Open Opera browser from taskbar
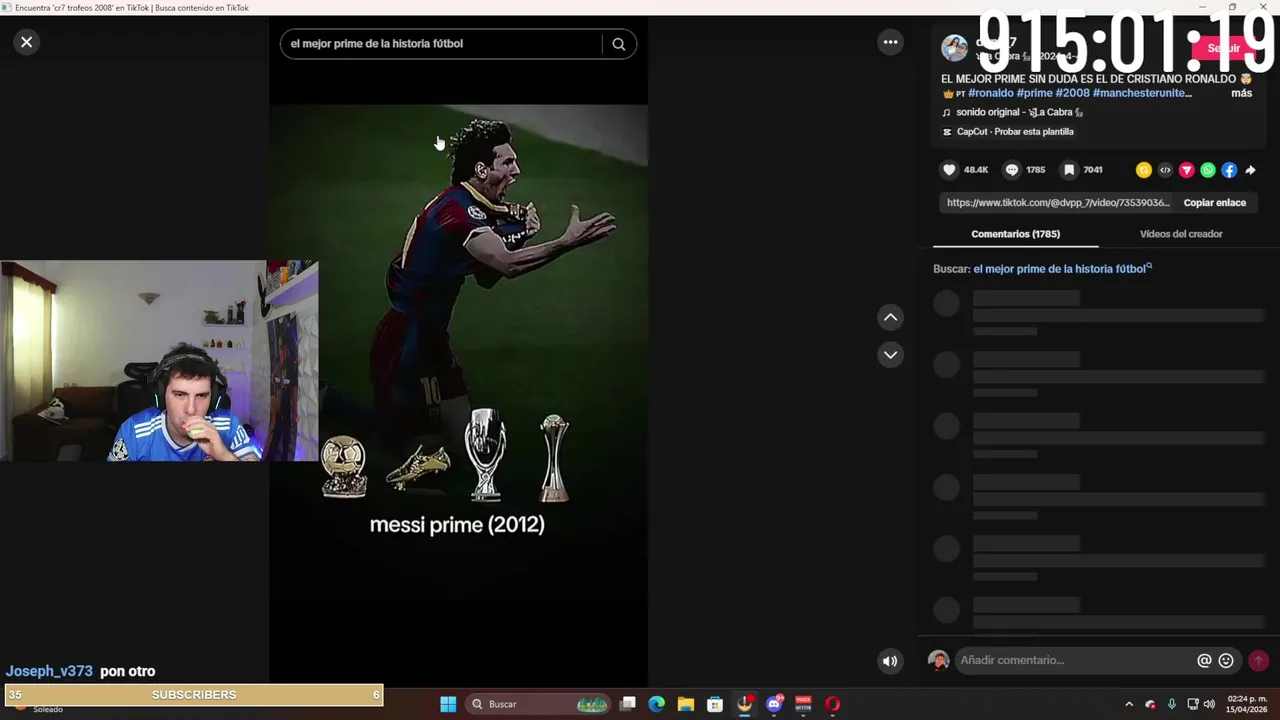The image size is (1280, 720). pyautogui.click(x=832, y=704)
